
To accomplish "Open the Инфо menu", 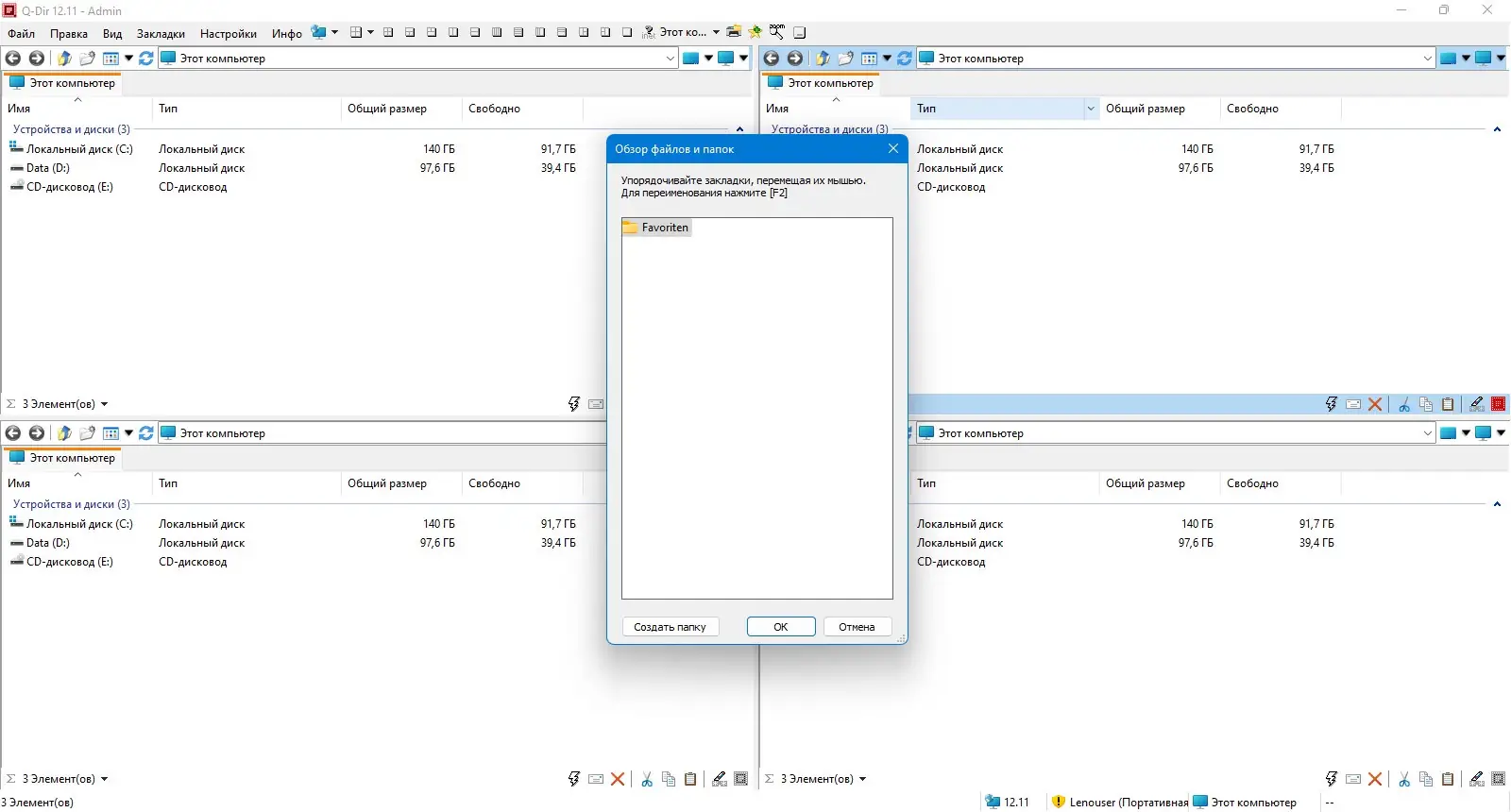I will coord(287,33).
